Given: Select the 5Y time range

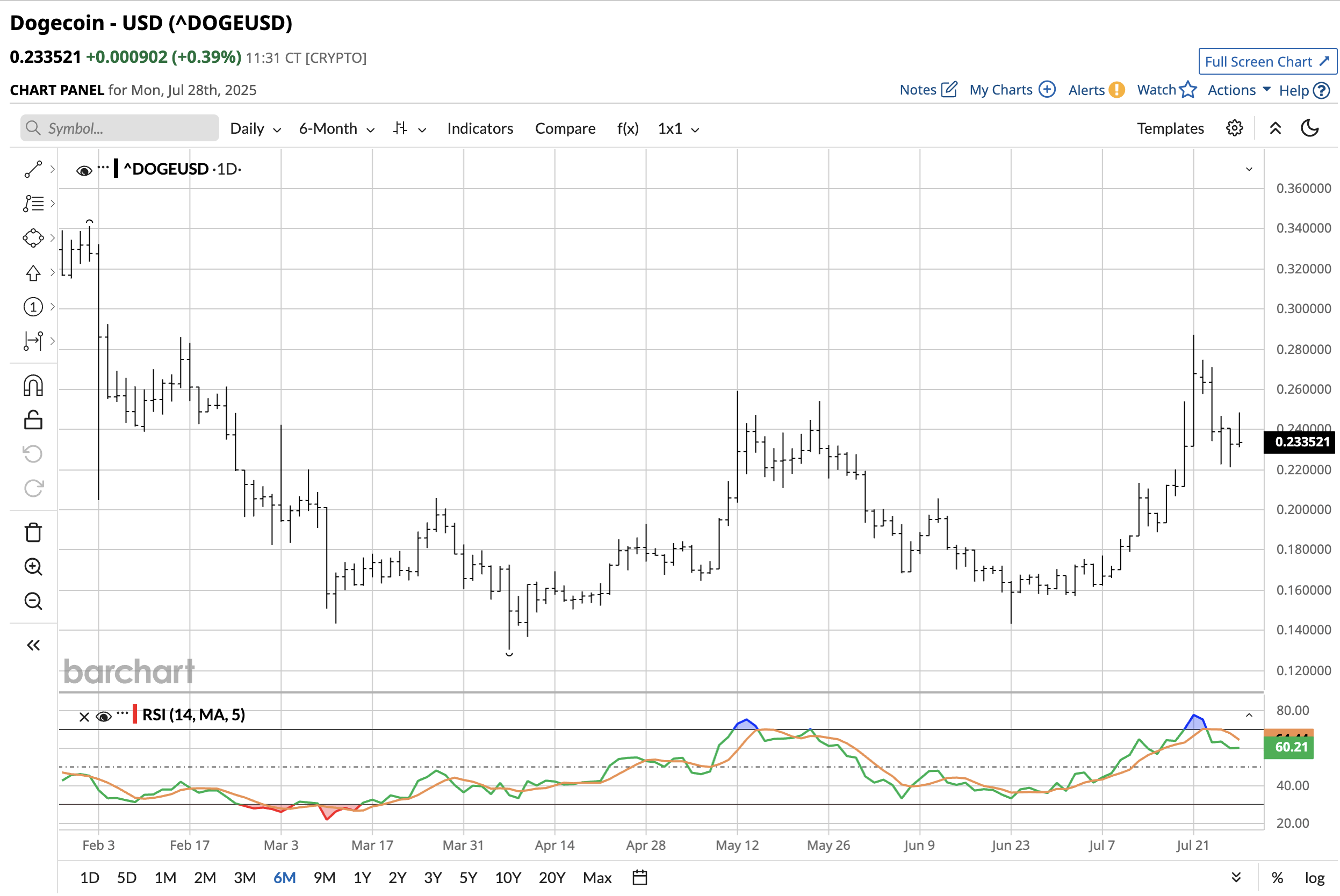Looking at the screenshot, I should pyautogui.click(x=468, y=877).
